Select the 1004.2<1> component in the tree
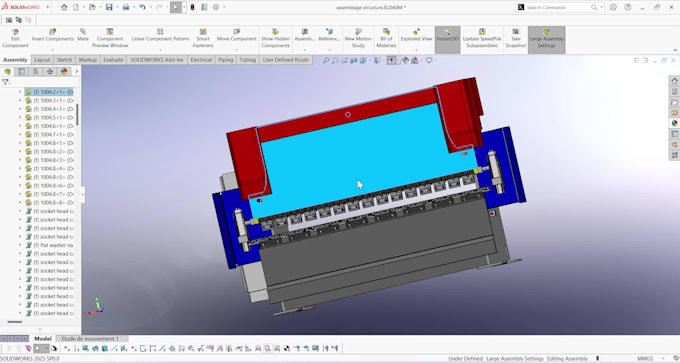 tap(49, 92)
